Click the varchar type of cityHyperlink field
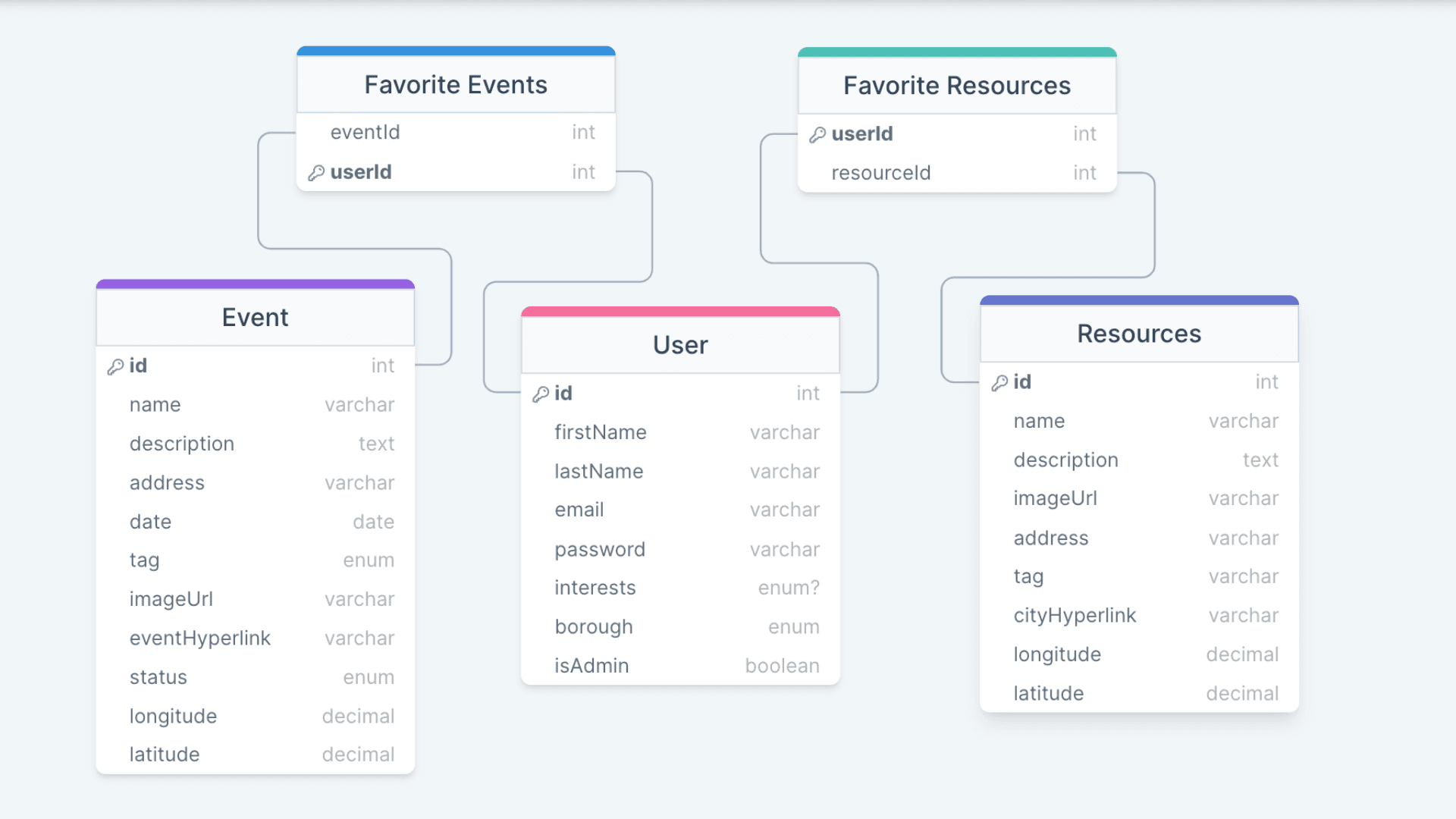Image resolution: width=1456 pixels, height=819 pixels. pyautogui.click(x=1244, y=616)
